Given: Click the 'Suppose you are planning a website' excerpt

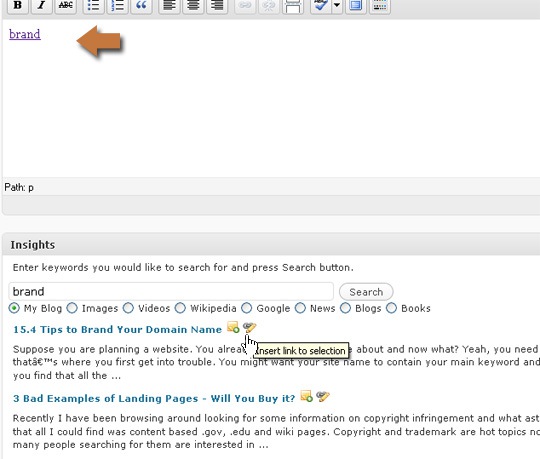Looking at the screenshot, I should click(x=276, y=362).
